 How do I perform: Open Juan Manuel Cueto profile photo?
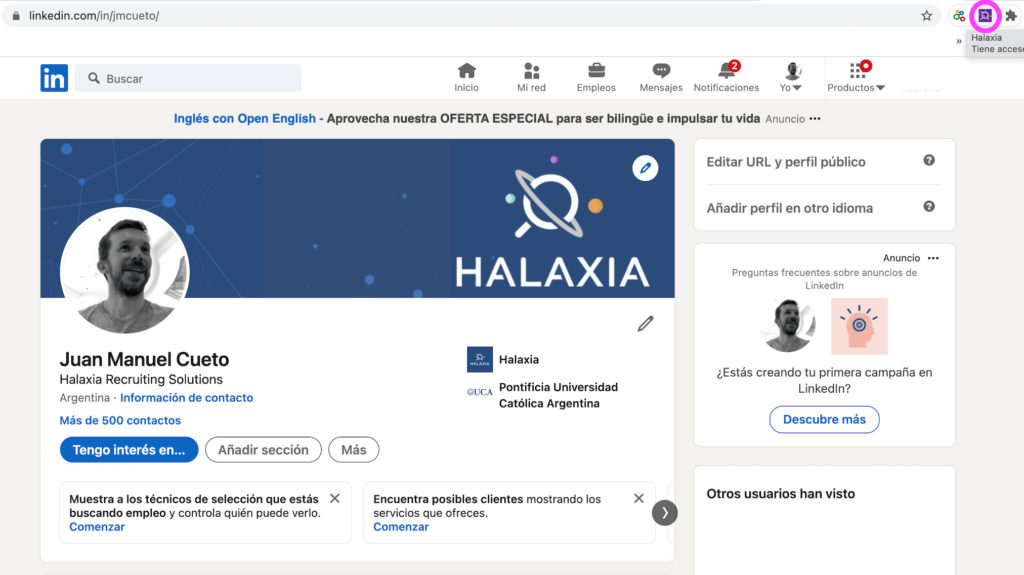[125, 270]
